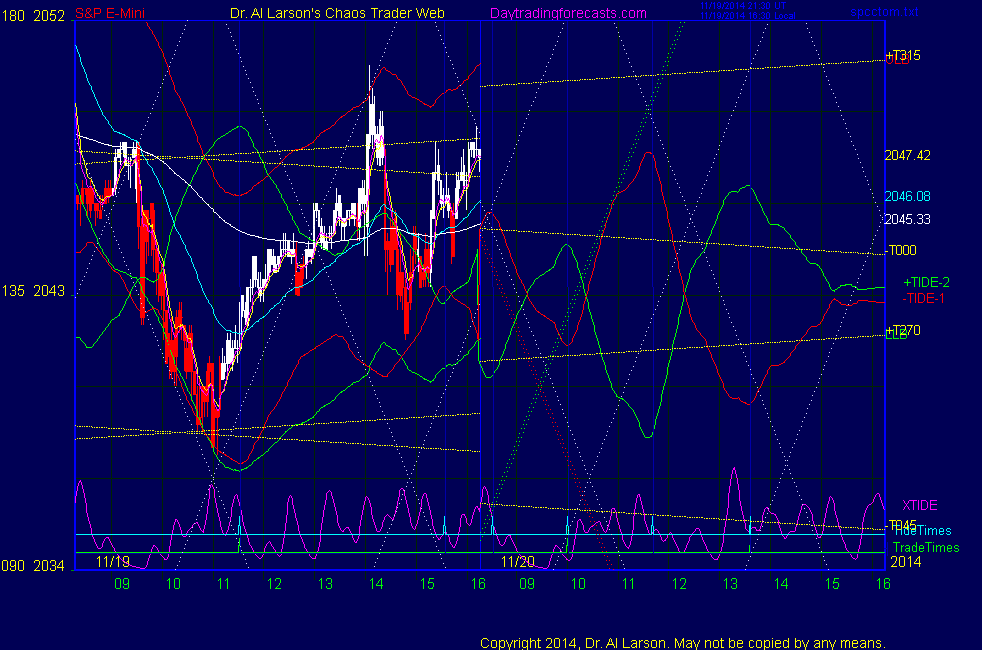The image size is (982, 650).
Task: Click the 14 hour label of the 11/20 session
Action: (781, 584)
